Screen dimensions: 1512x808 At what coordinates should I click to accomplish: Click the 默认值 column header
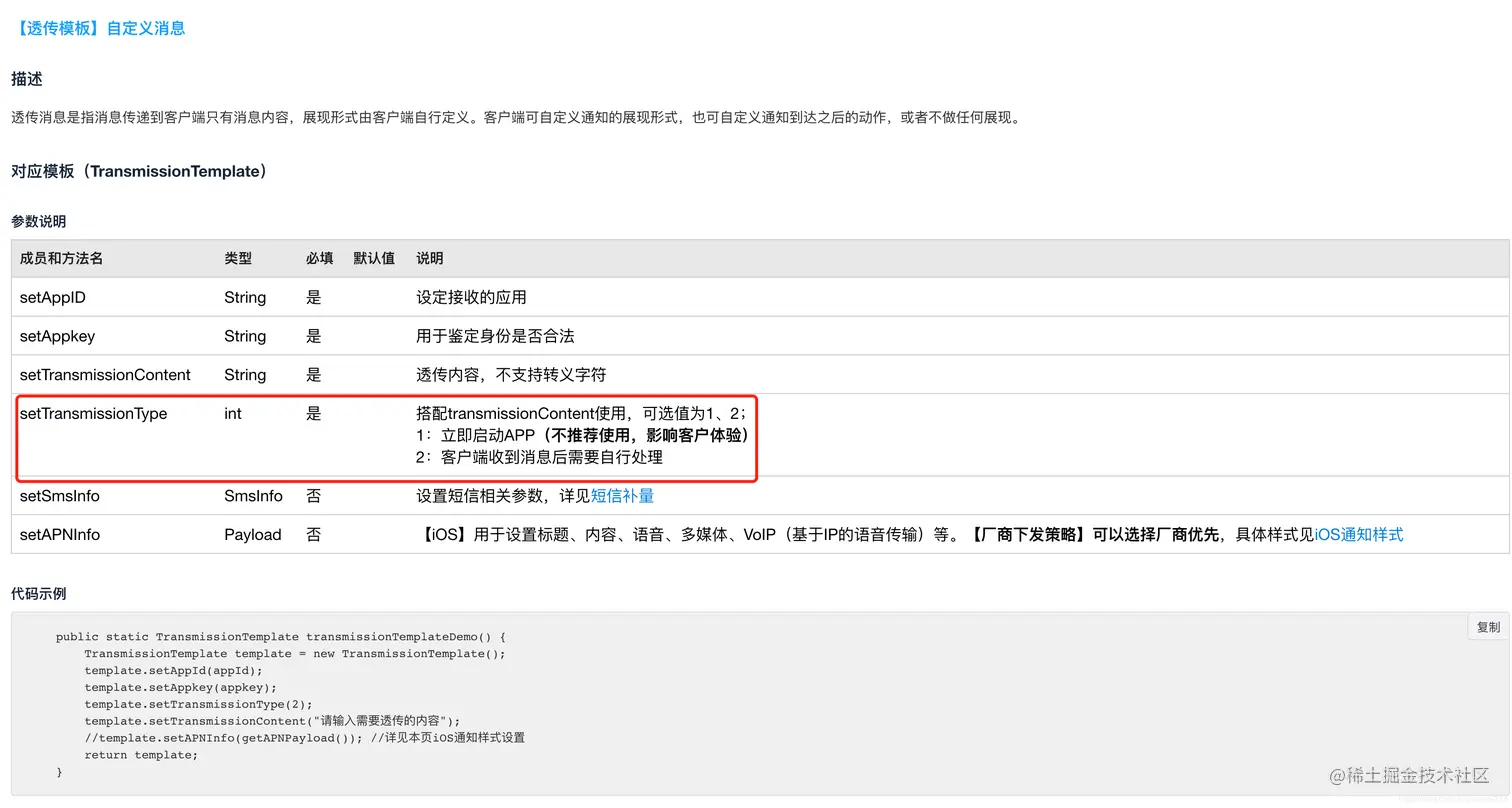pyautogui.click(x=374, y=258)
